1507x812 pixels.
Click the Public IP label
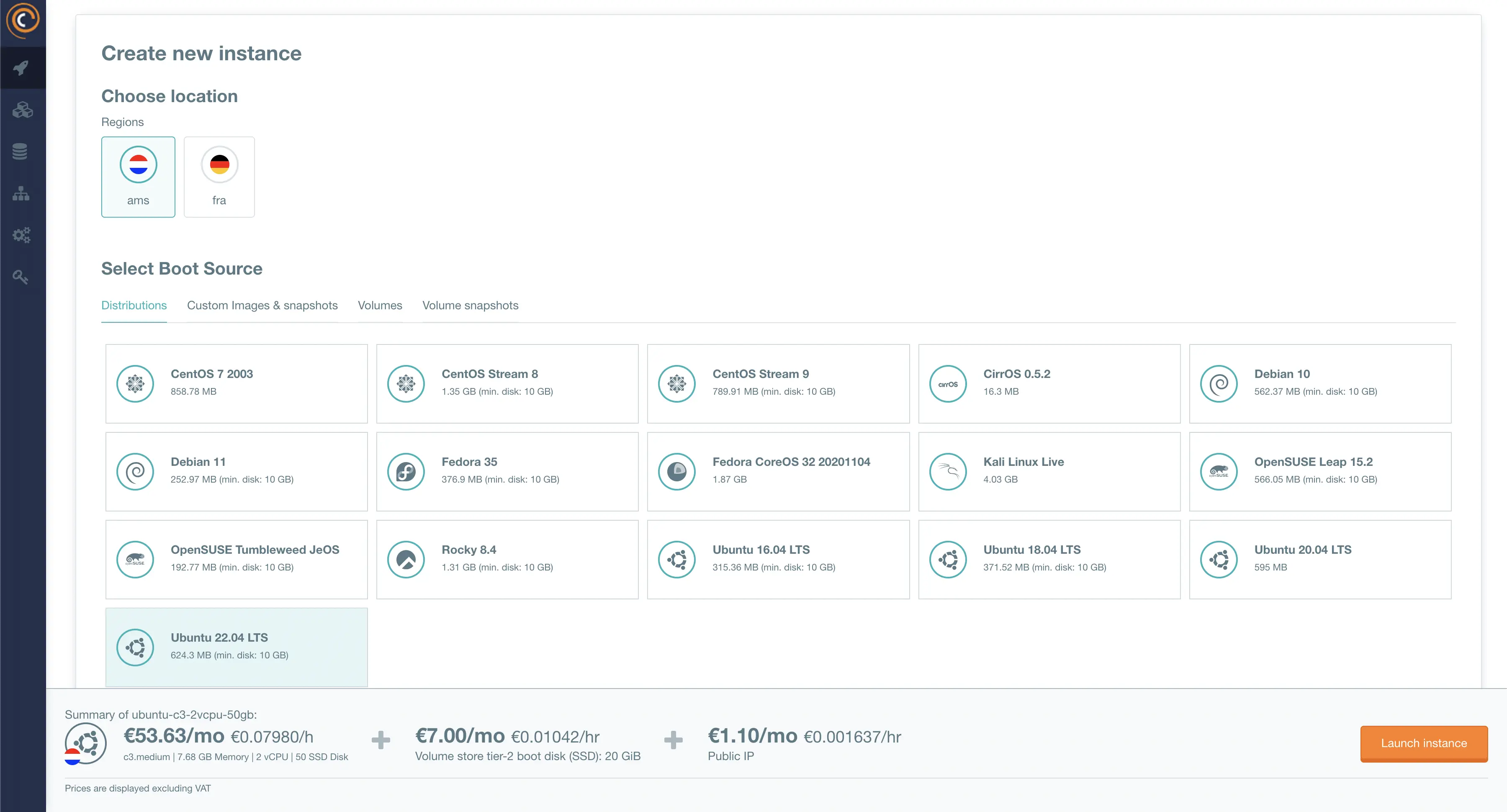click(x=730, y=756)
